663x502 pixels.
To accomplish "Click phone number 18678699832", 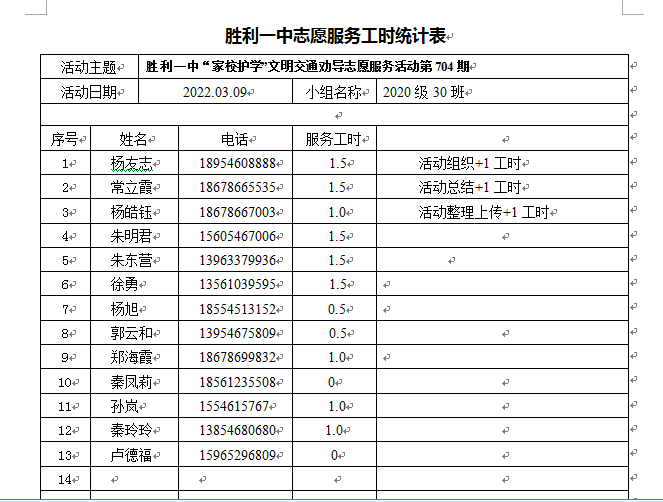I will click(x=237, y=357).
